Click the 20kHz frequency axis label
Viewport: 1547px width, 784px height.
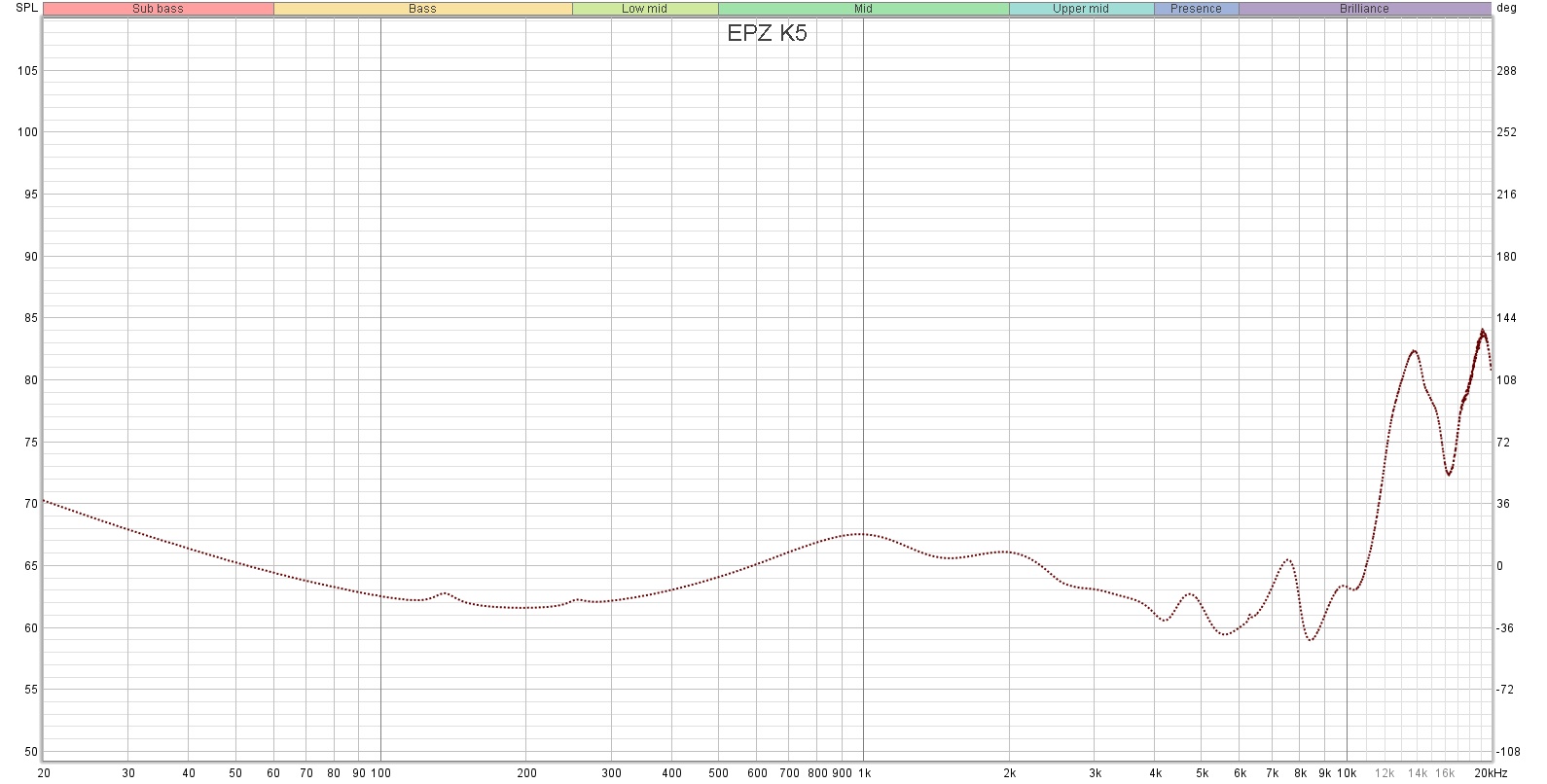(x=1490, y=773)
